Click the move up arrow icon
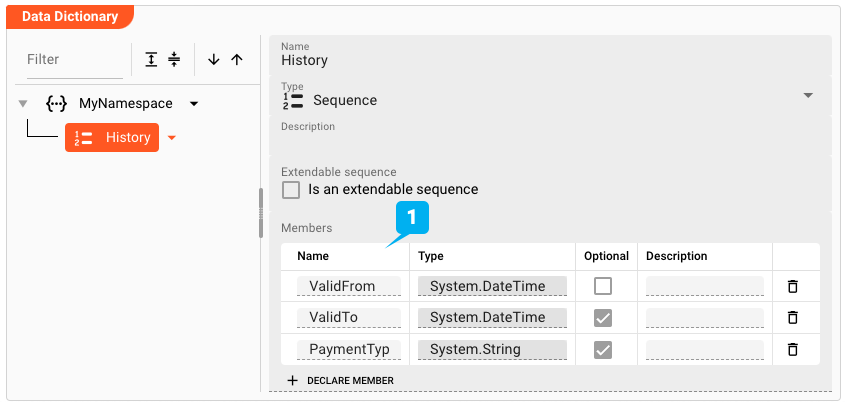This screenshot has height=402, width=848. pos(237,60)
